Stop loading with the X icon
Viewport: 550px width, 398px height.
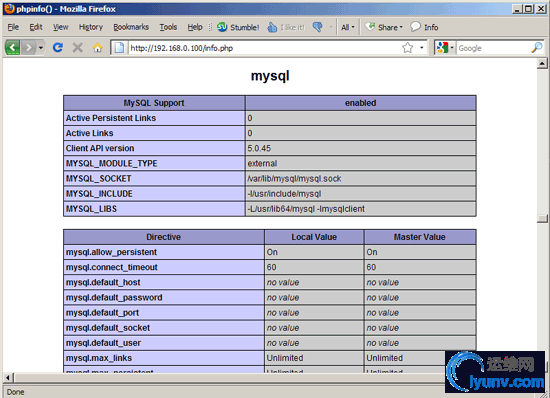coord(78,47)
